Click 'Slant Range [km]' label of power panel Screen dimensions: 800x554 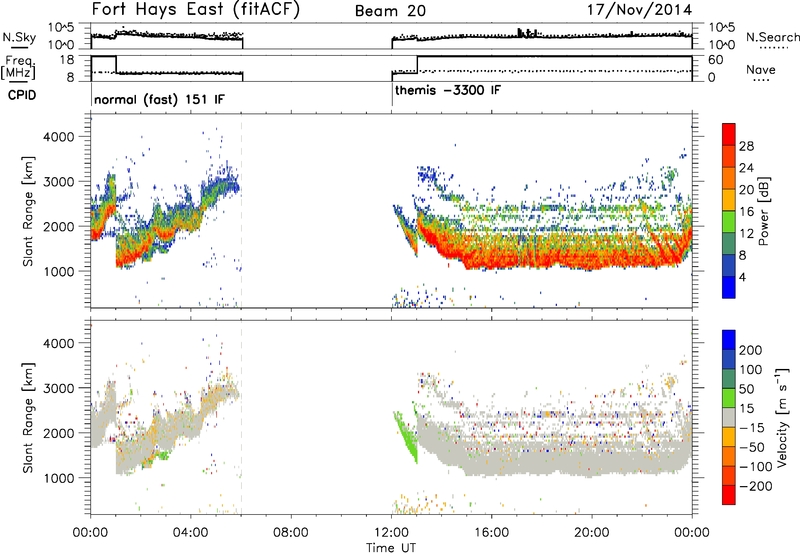coord(28,211)
